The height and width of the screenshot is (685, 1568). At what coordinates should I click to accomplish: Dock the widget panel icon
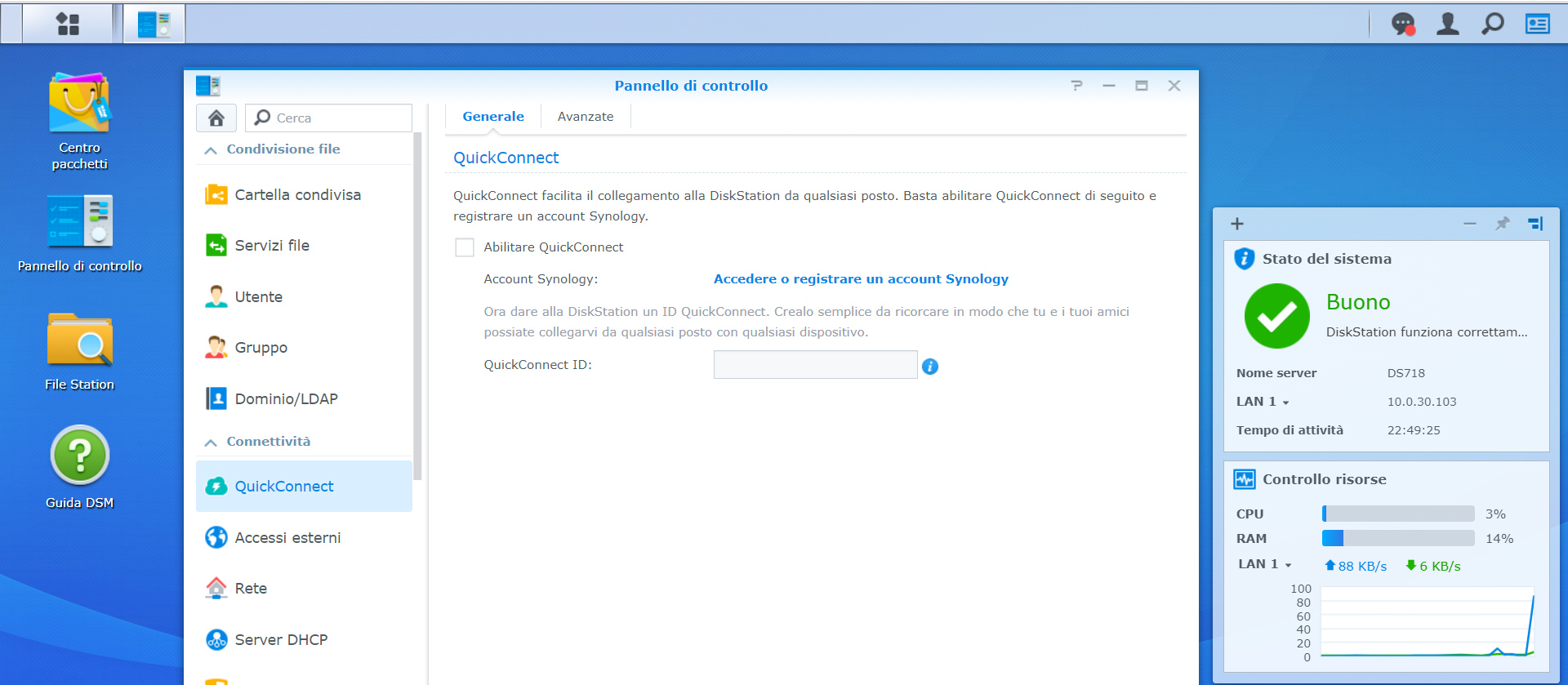(x=1535, y=224)
